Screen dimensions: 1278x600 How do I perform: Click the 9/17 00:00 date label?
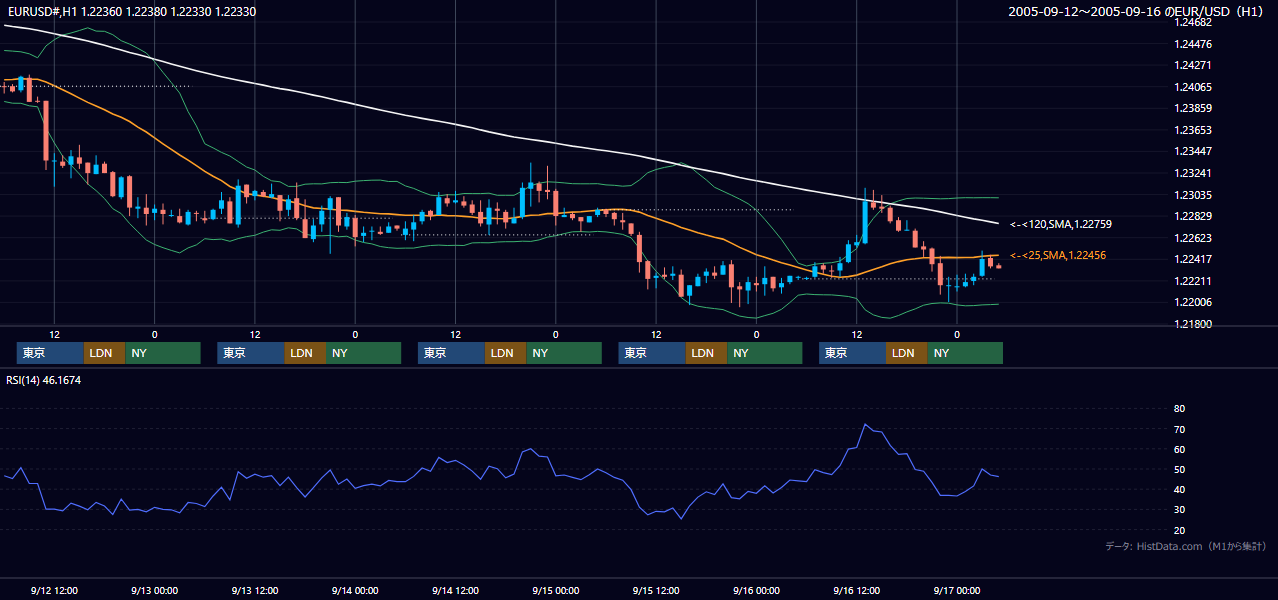click(x=957, y=590)
